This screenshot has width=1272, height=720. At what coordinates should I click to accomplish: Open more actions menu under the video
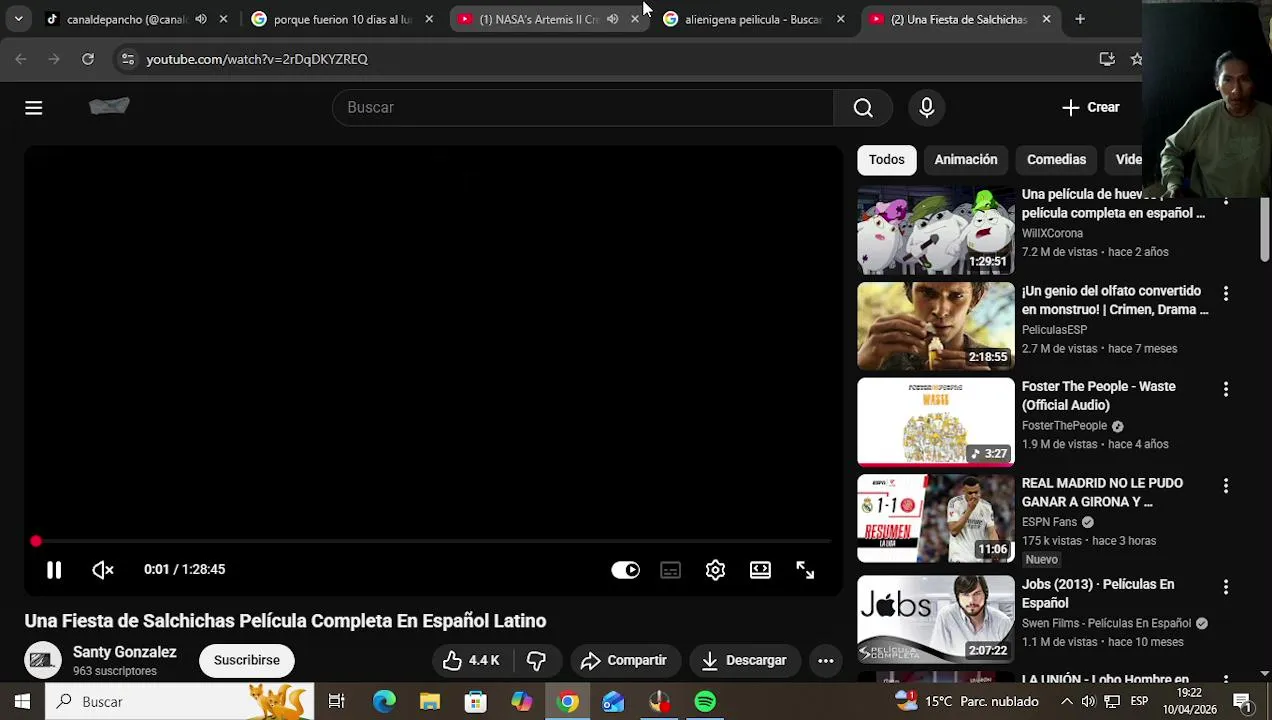click(x=825, y=660)
